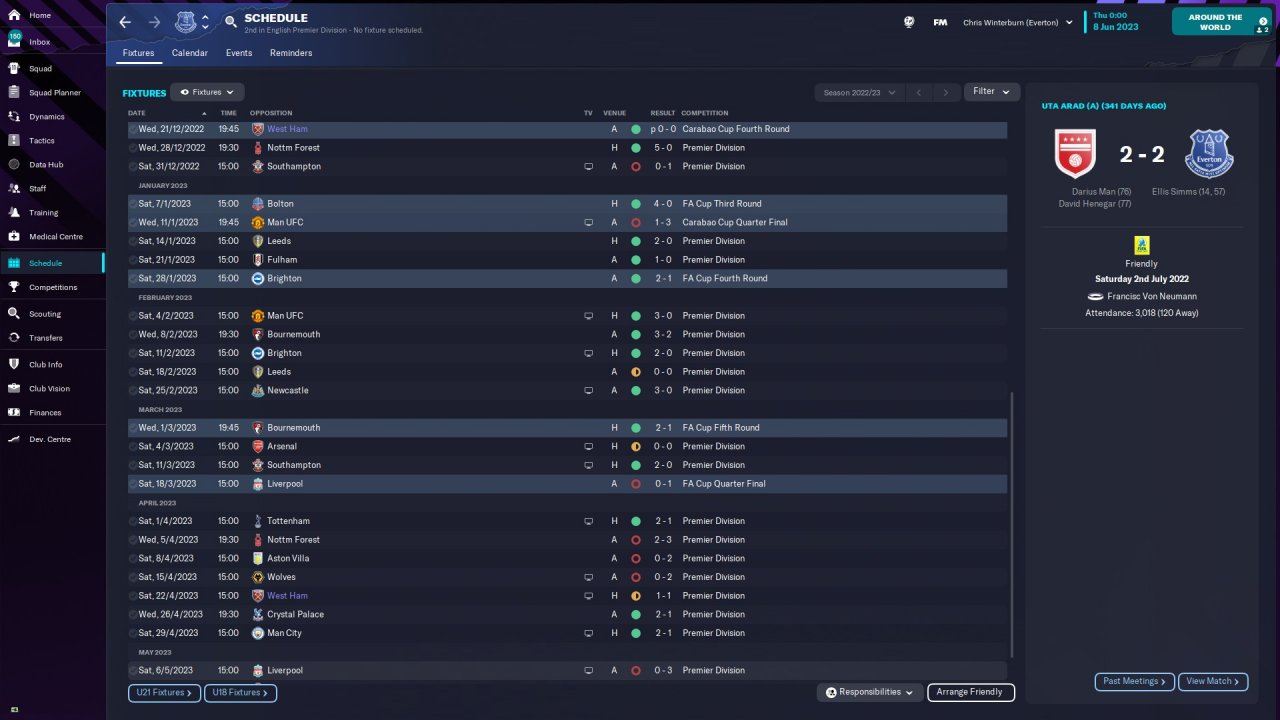This screenshot has height=720, width=1280.
Task: Open the Squad Planner
Action: click(55, 93)
